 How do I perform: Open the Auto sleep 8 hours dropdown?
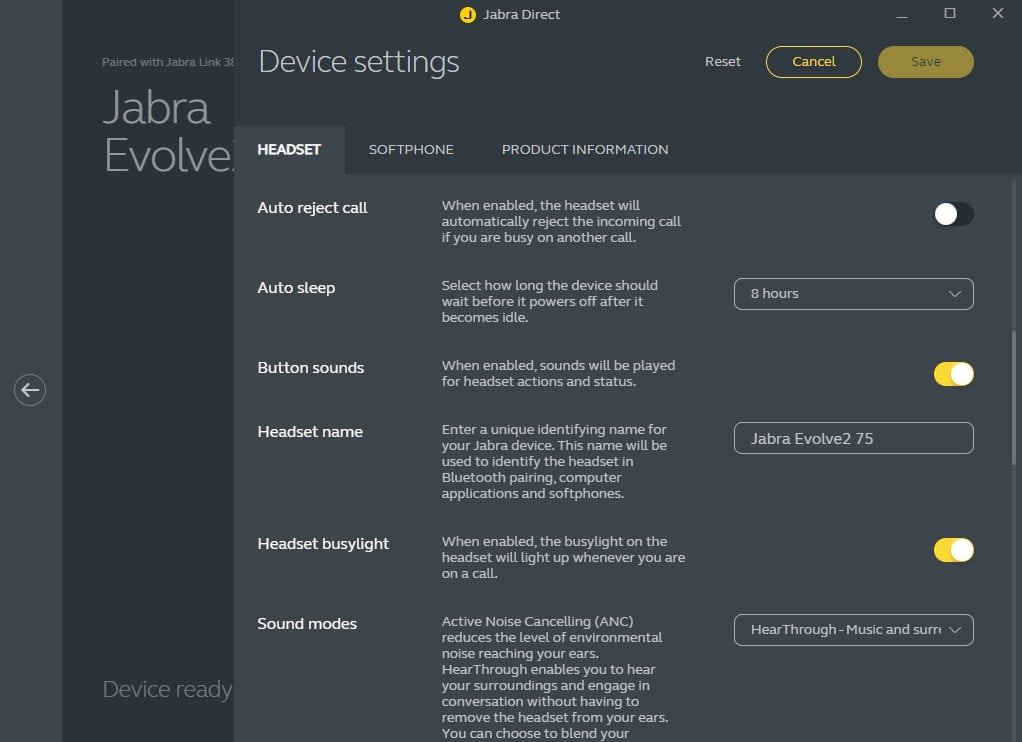(853, 294)
